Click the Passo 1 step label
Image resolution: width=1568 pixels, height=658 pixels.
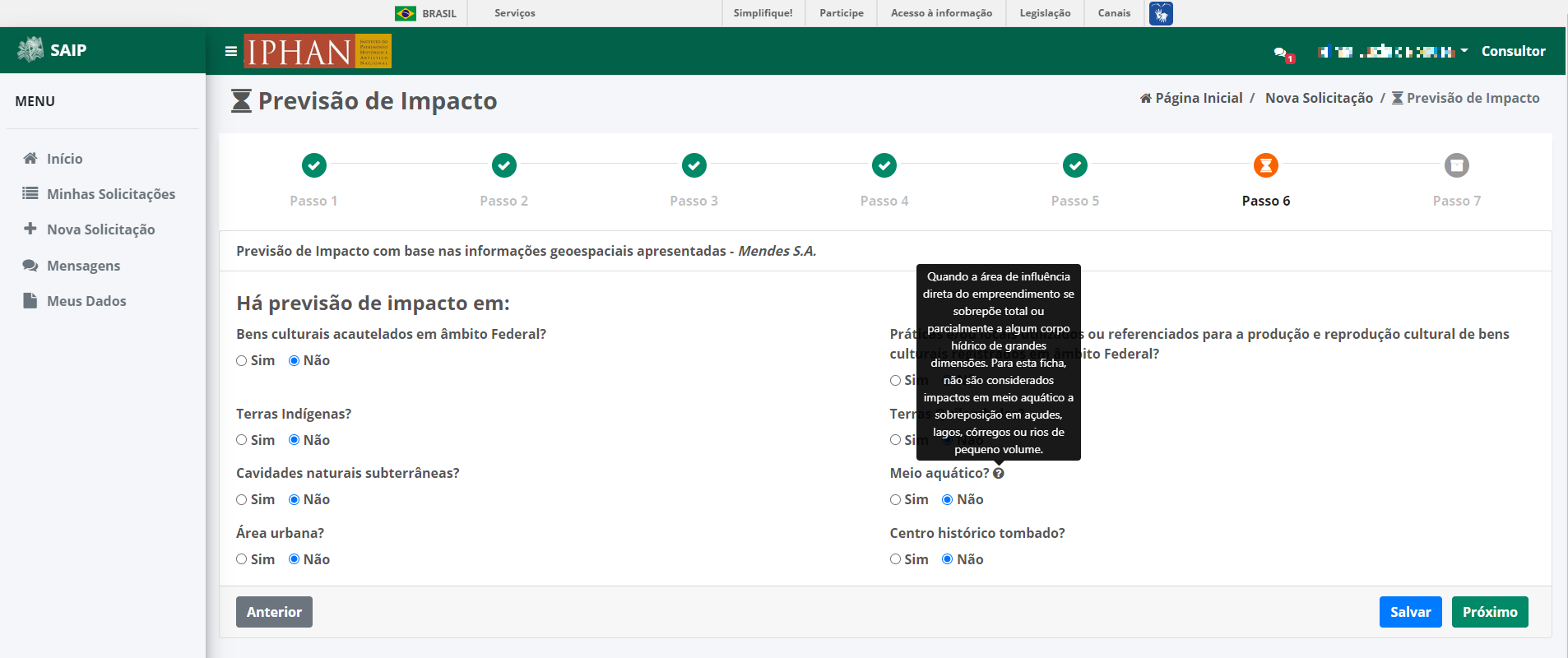(313, 201)
